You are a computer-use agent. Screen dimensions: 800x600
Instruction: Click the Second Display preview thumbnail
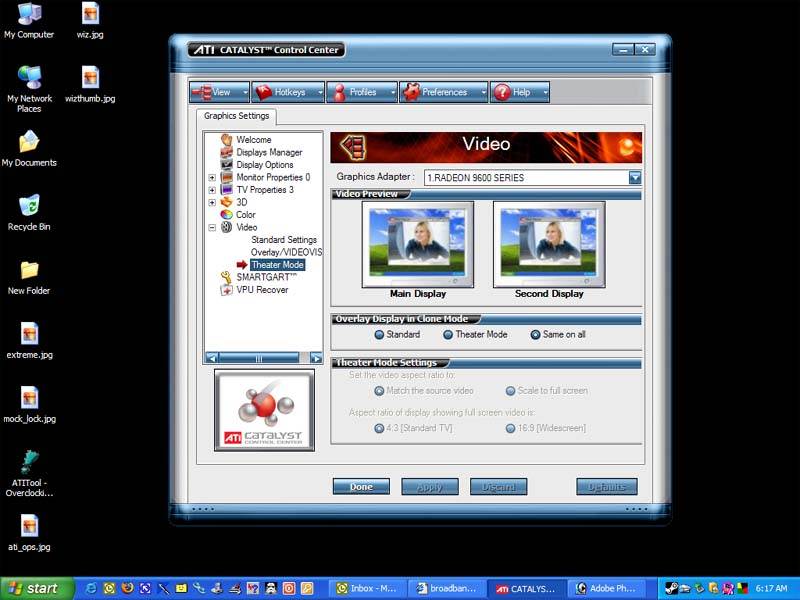pyautogui.click(x=549, y=244)
